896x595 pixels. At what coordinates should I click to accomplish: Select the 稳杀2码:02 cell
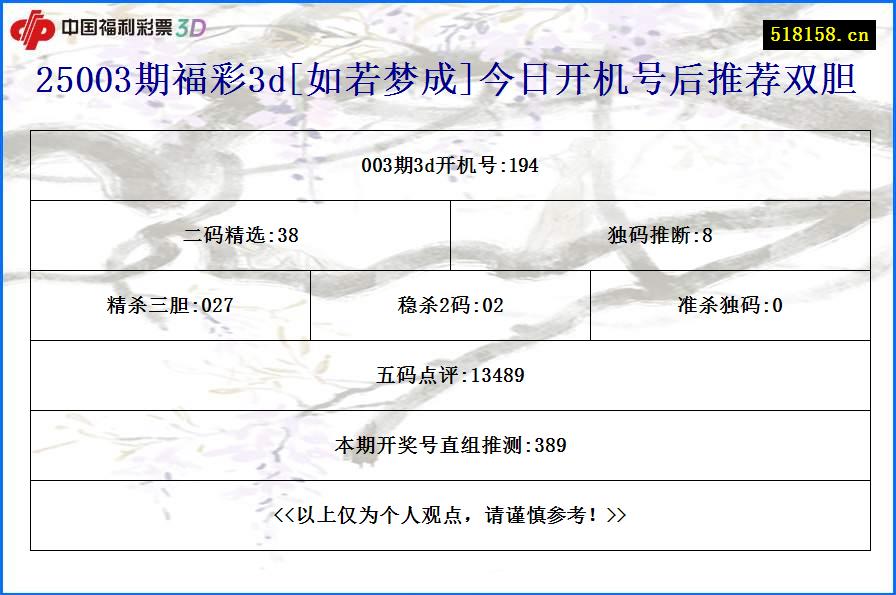[448, 306]
